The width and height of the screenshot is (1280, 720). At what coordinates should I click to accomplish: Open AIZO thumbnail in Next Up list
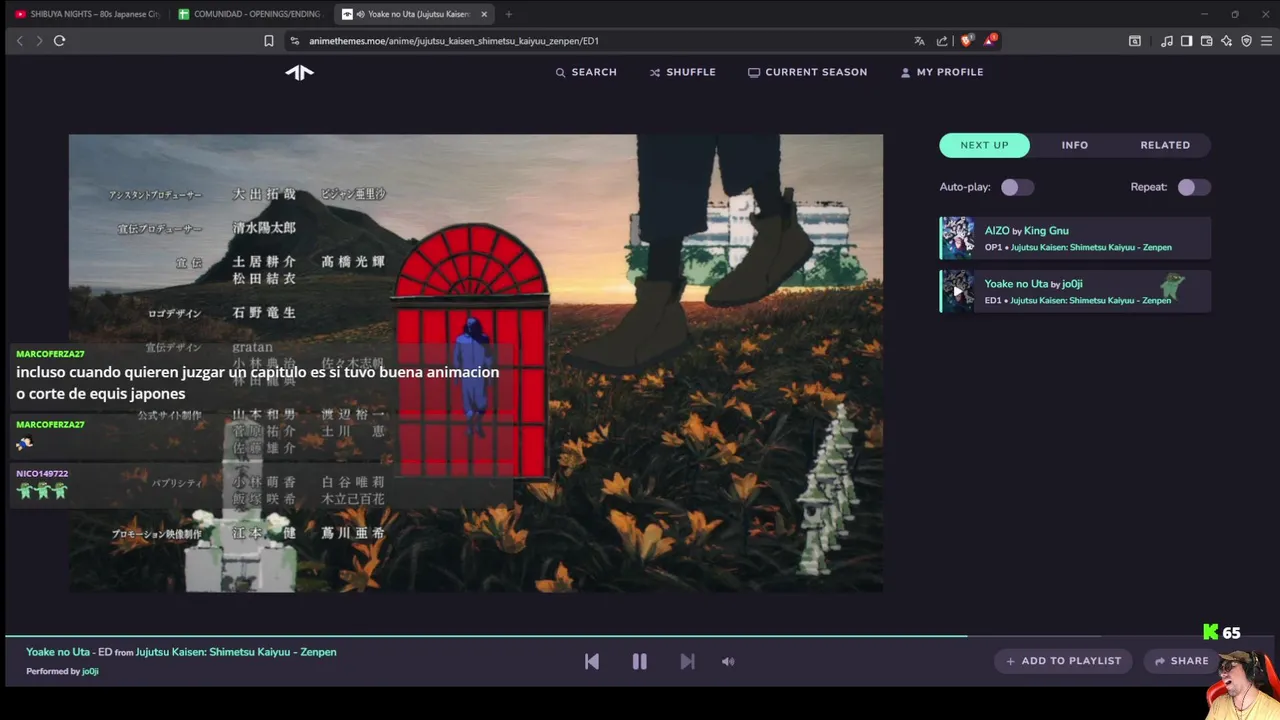click(x=957, y=238)
